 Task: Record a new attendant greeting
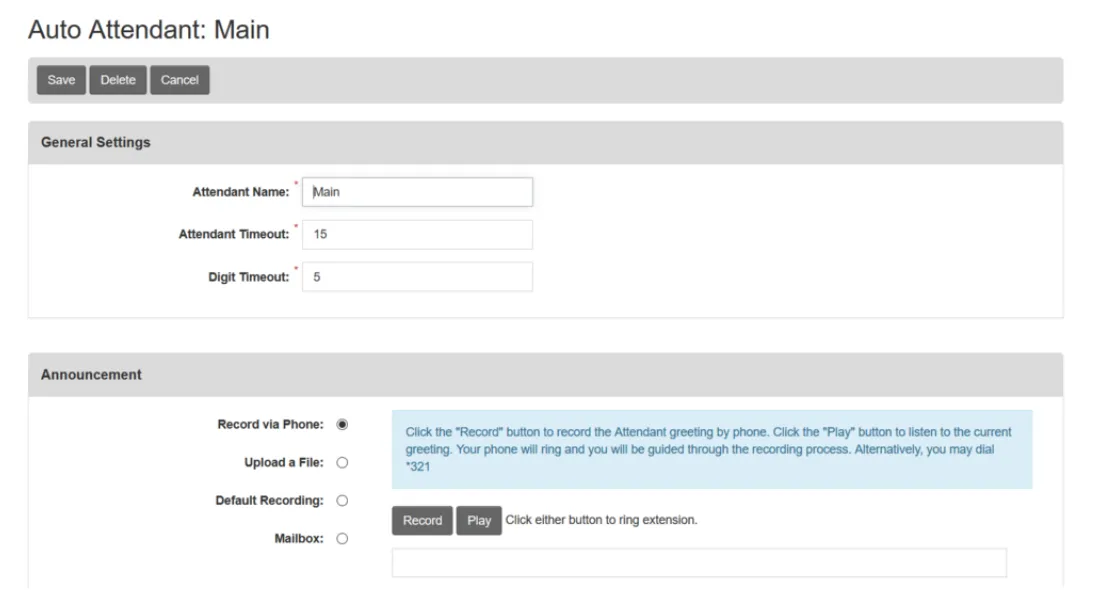[x=421, y=520]
